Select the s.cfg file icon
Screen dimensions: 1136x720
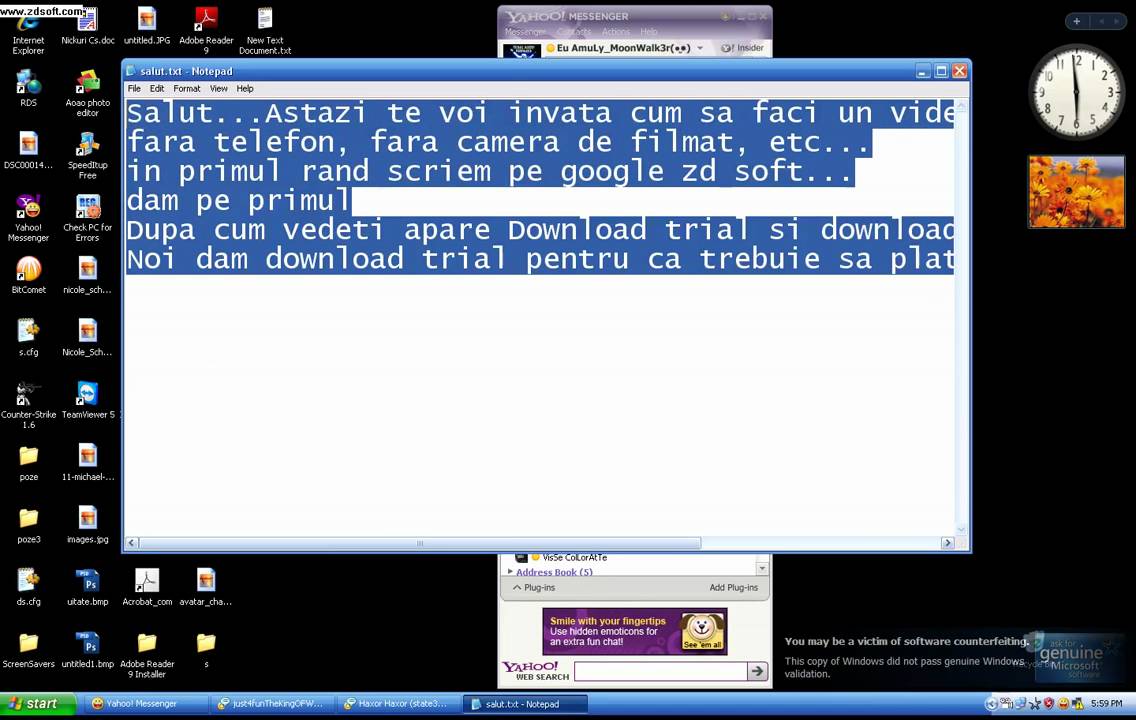click(x=28, y=338)
